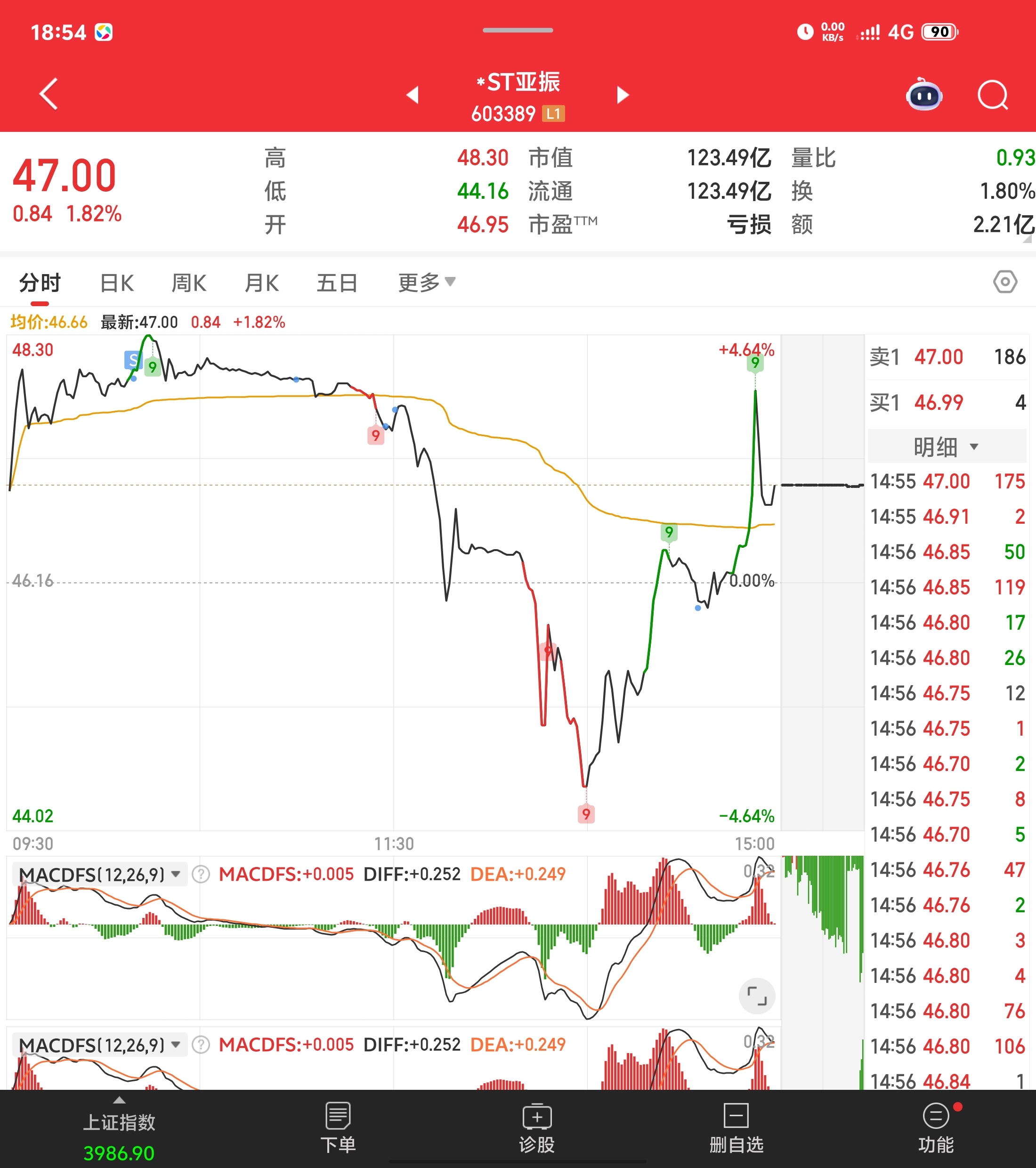Tap the back arrow icon
The height and width of the screenshot is (1168, 1036).
tap(49, 94)
